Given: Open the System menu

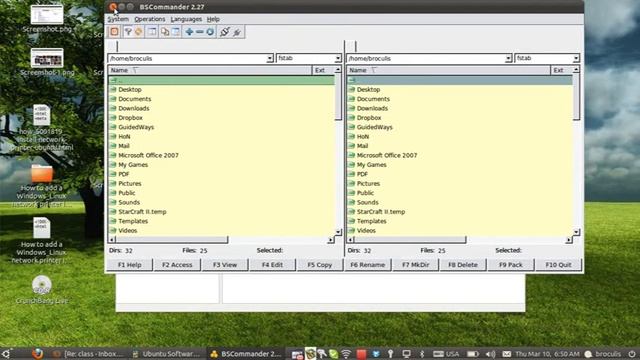Looking at the screenshot, I should tap(118, 19).
